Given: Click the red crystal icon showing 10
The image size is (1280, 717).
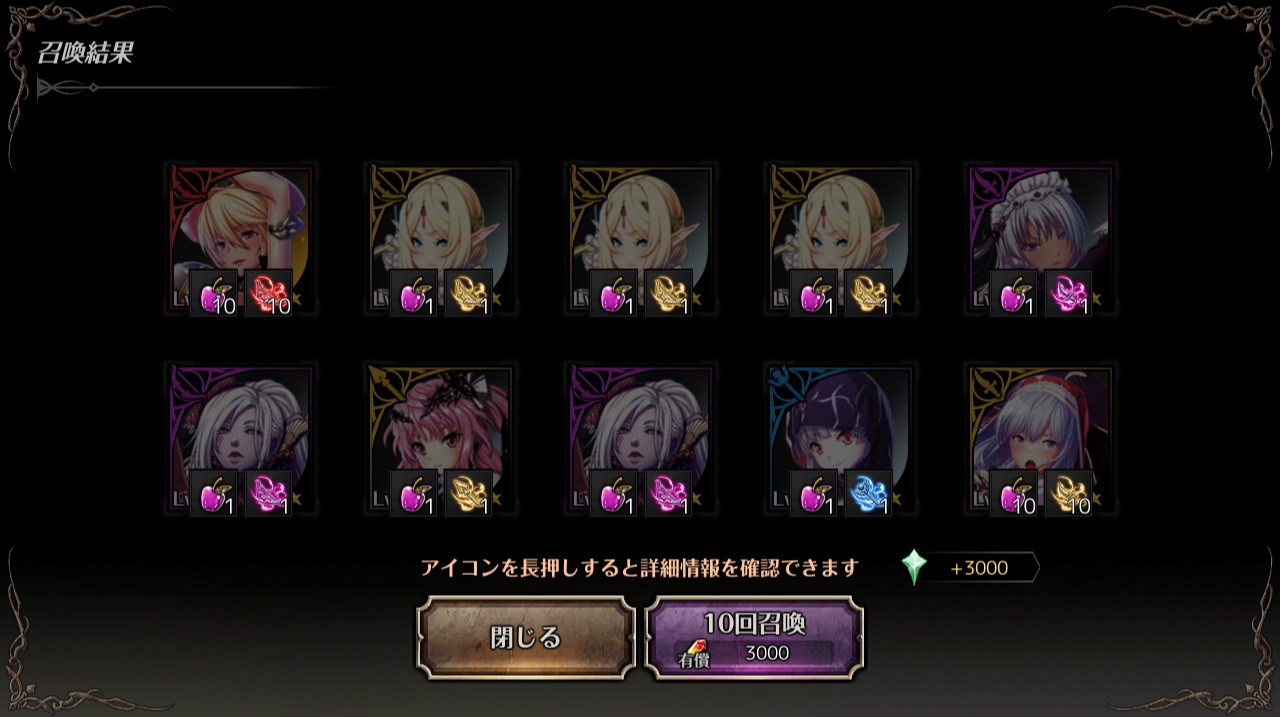Looking at the screenshot, I should (269, 293).
